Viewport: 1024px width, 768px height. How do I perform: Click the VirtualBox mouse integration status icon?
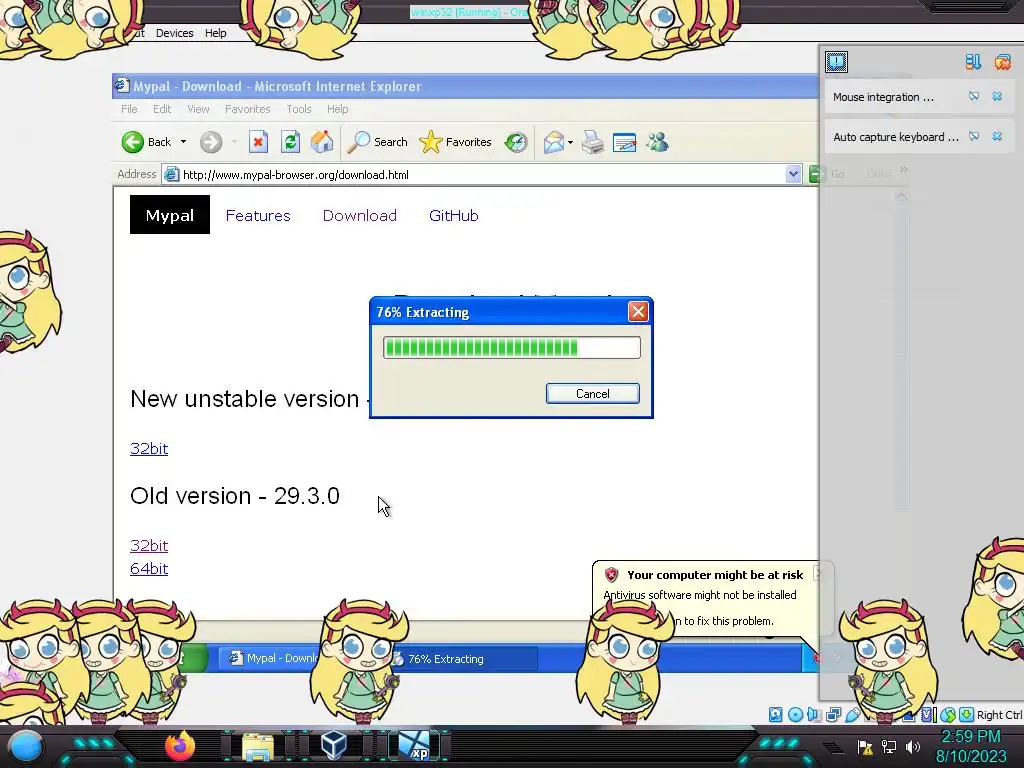[948, 715]
